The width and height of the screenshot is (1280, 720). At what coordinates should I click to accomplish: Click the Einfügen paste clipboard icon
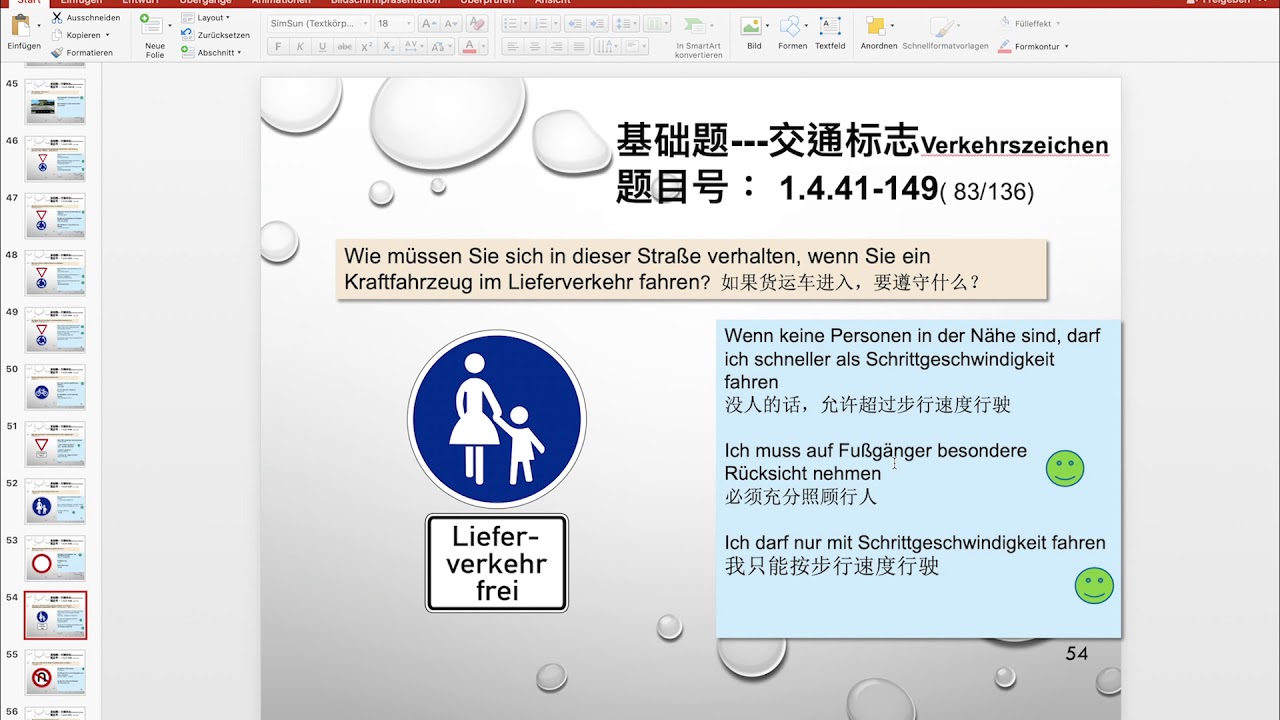[x=20, y=26]
